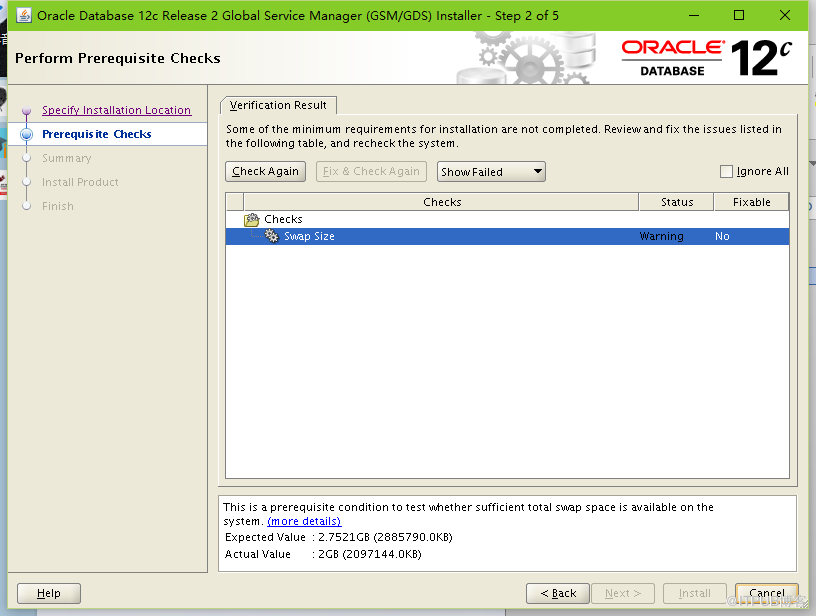Go to Specify Installation Location step

[x=117, y=110]
